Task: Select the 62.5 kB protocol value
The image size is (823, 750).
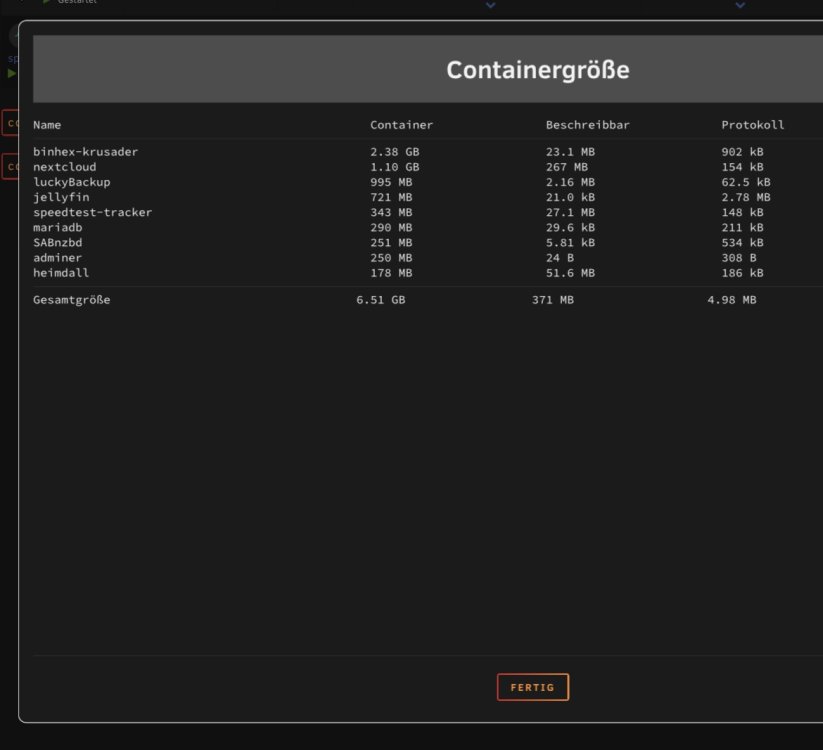Action: [x=746, y=182]
